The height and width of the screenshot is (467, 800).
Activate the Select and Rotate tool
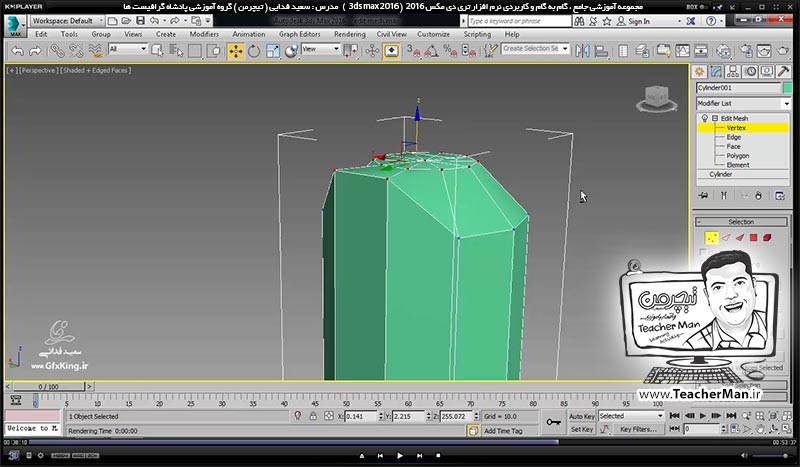pyautogui.click(x=254, y=51)
